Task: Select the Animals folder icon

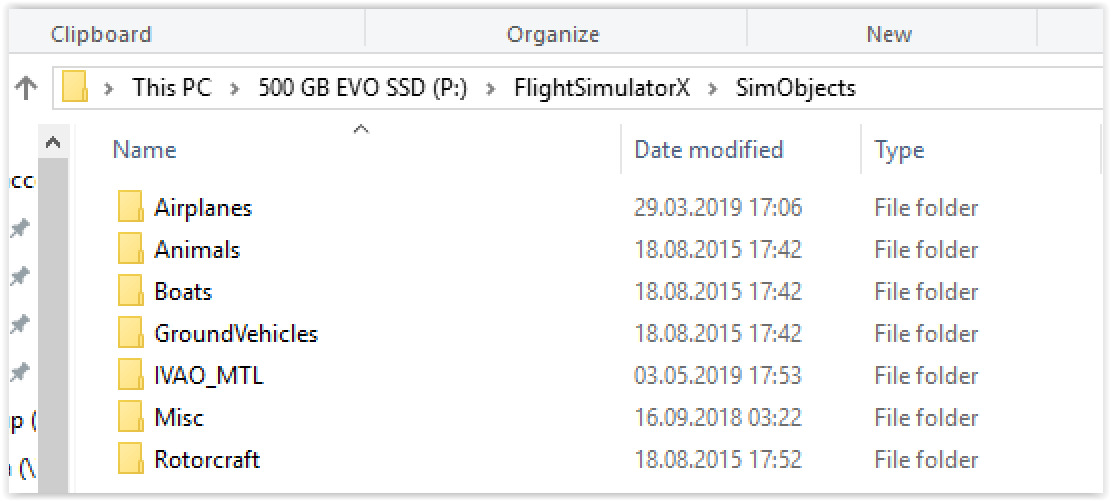Action: tap(131, 249)
